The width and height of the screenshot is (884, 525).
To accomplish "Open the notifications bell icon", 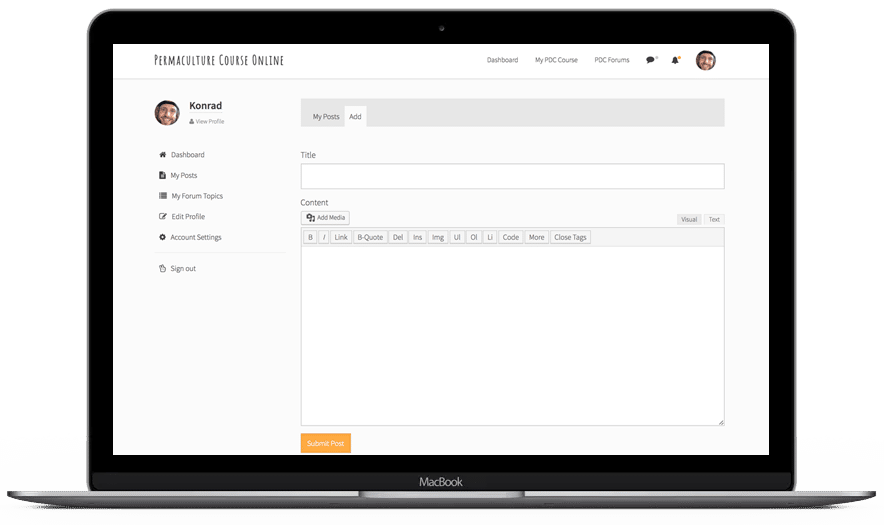I will point(676,60).
